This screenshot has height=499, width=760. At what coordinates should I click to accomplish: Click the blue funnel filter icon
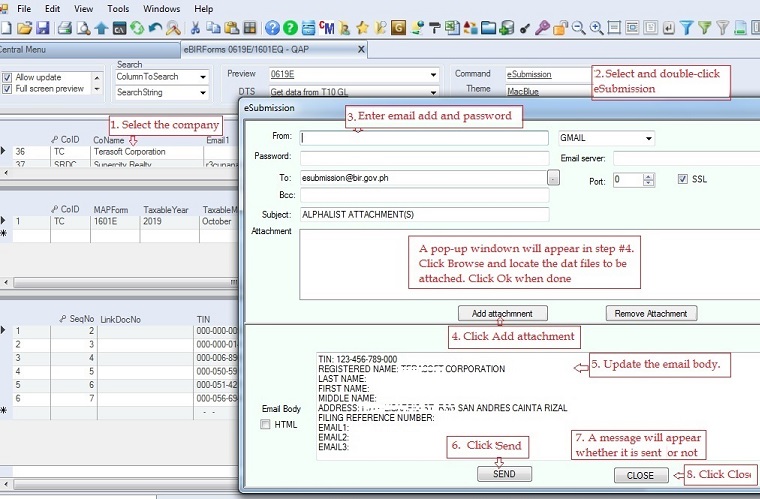pyautogui.click(x=686, y=28)
